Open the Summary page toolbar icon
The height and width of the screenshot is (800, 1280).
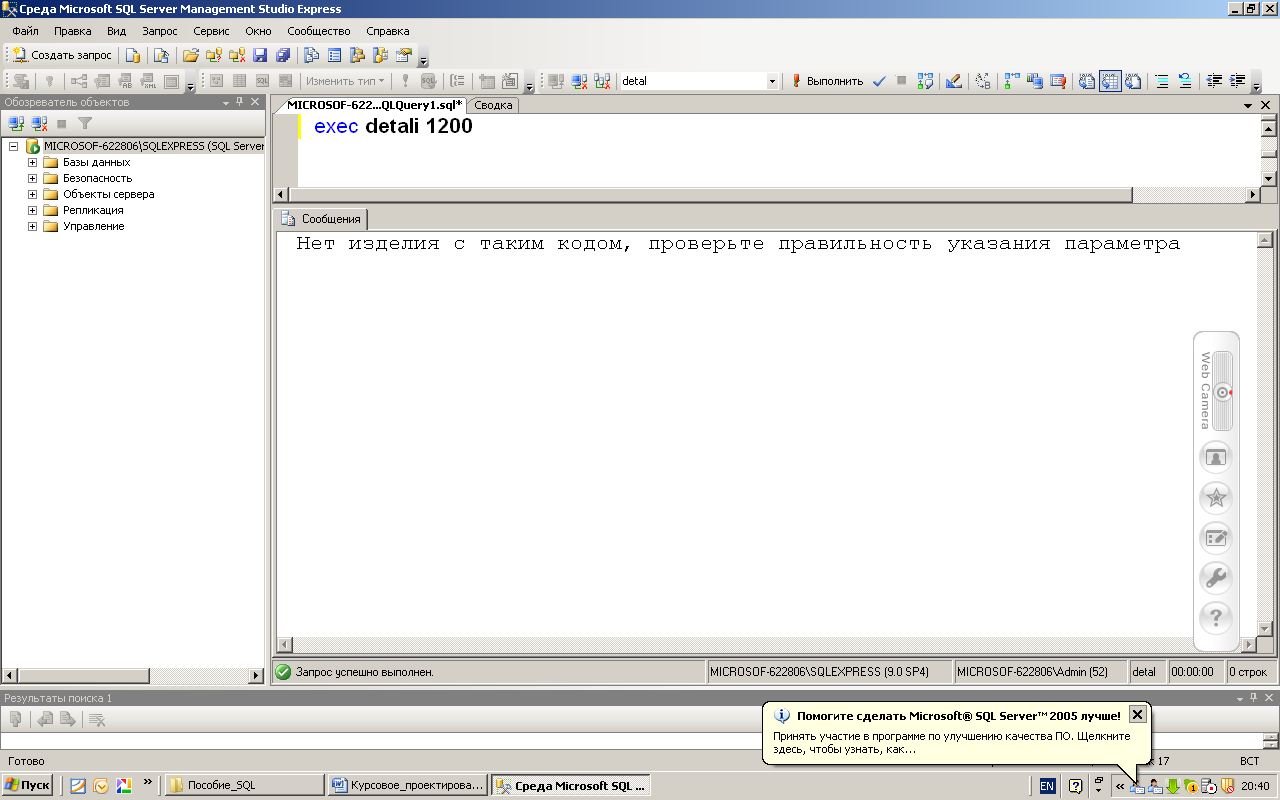point(334,55)
